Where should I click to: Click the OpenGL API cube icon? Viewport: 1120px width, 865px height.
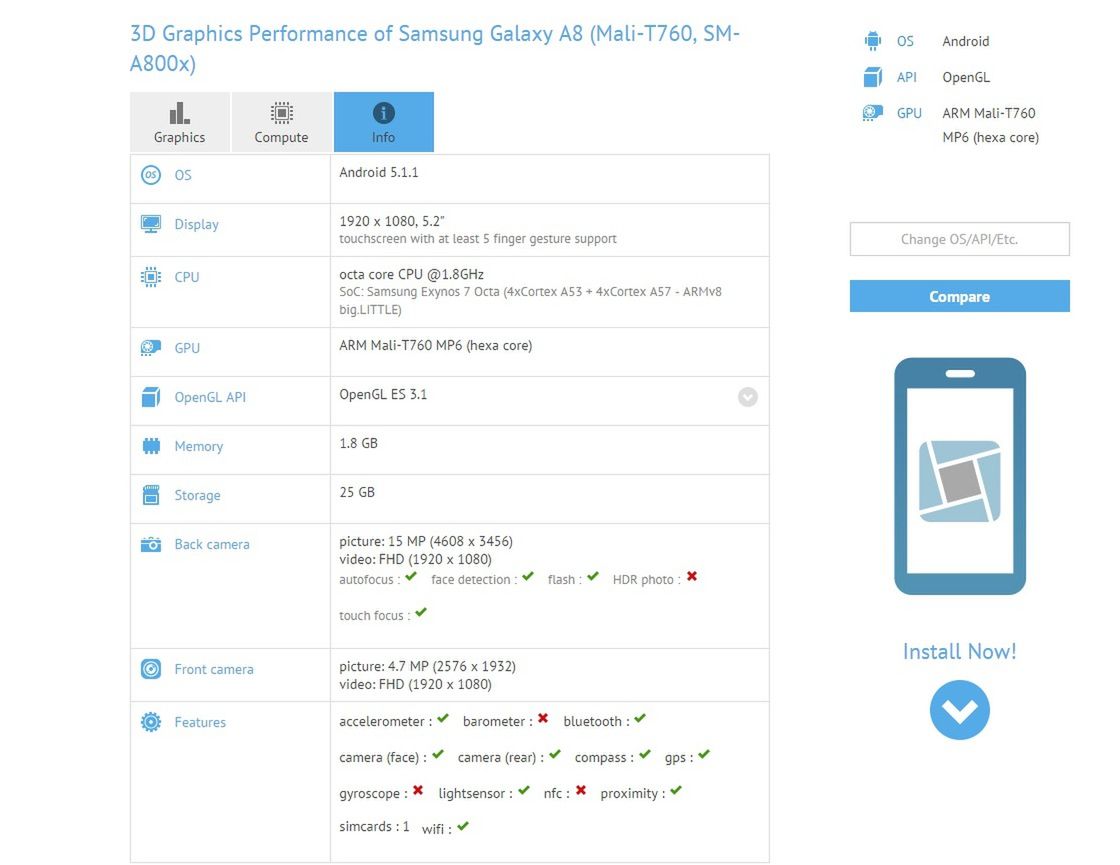(x=151, y=397)
